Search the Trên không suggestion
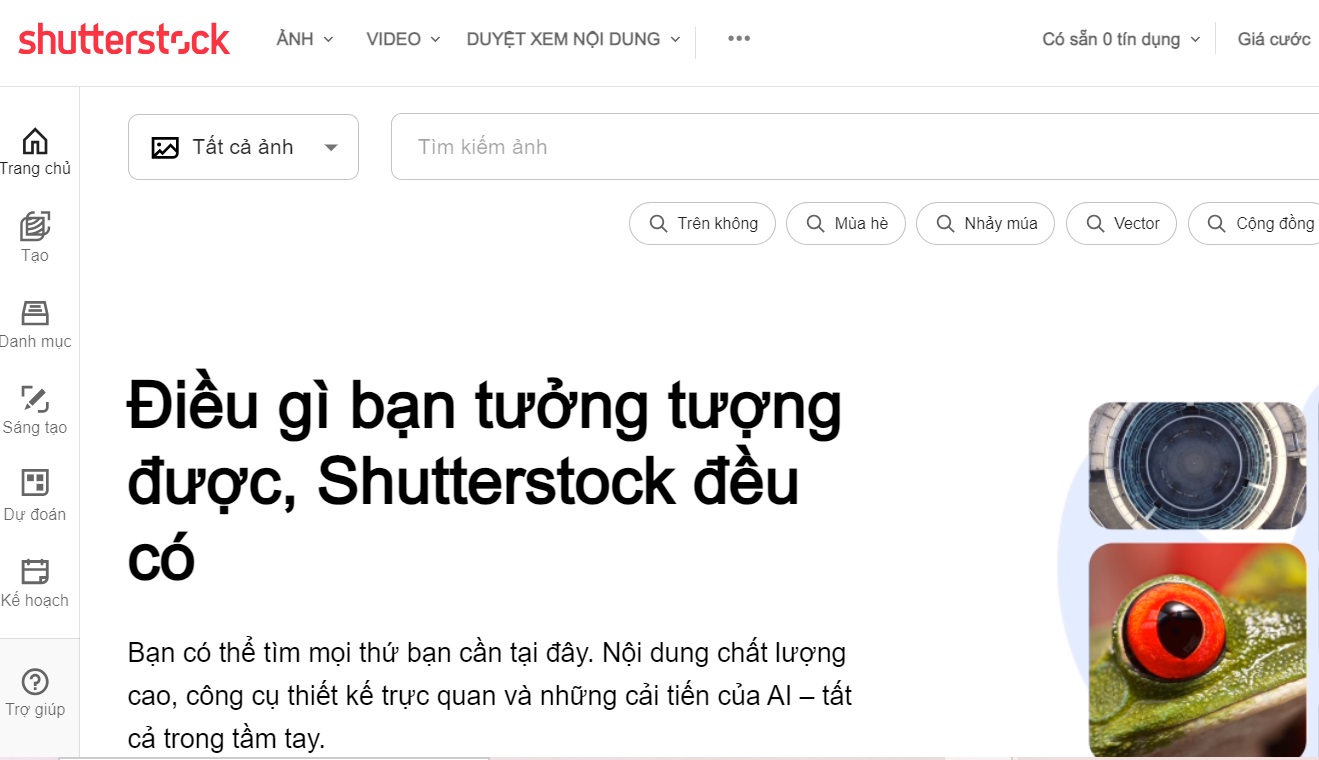 click(702, 224)
